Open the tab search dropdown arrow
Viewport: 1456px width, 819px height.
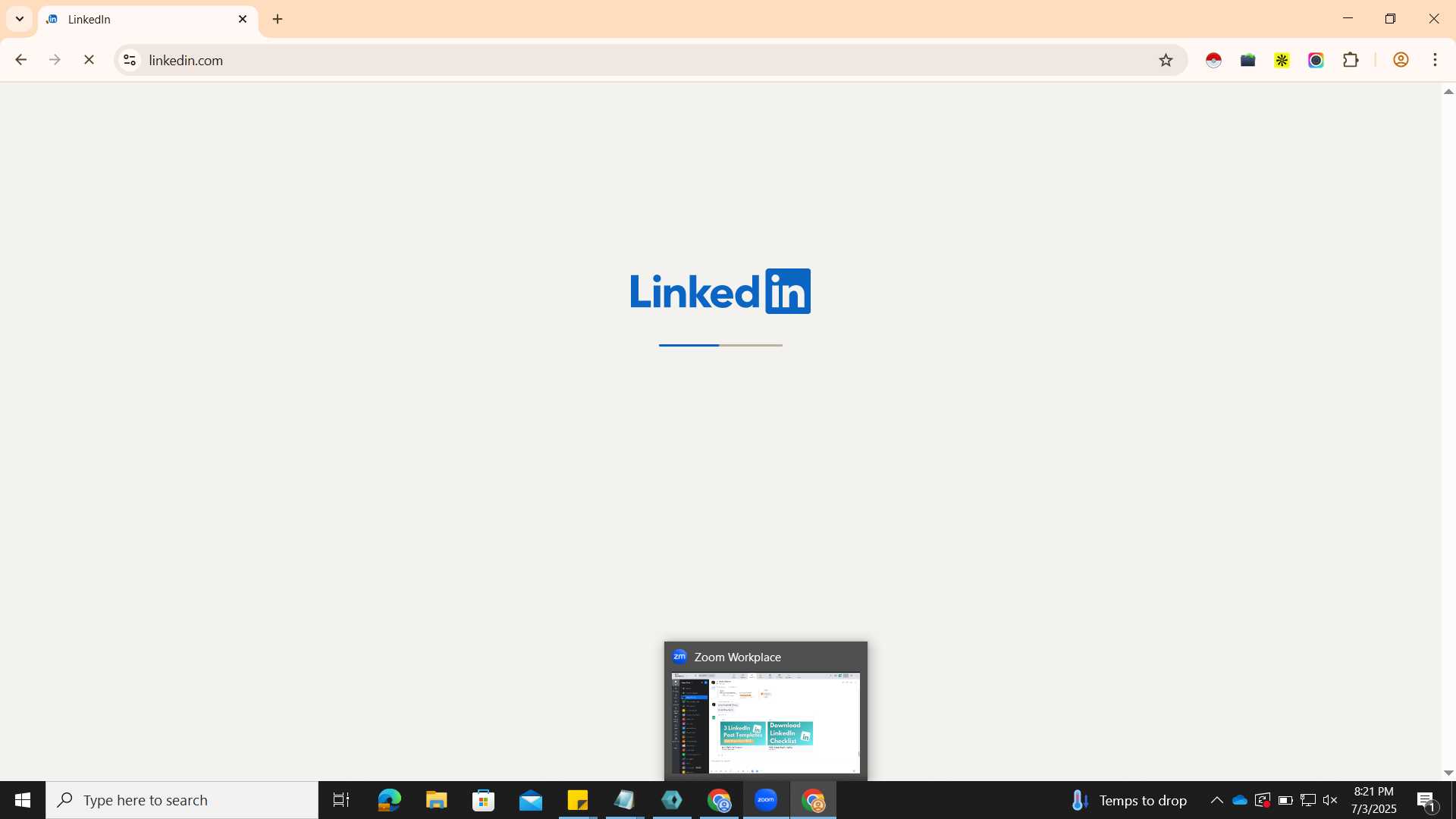20,19
